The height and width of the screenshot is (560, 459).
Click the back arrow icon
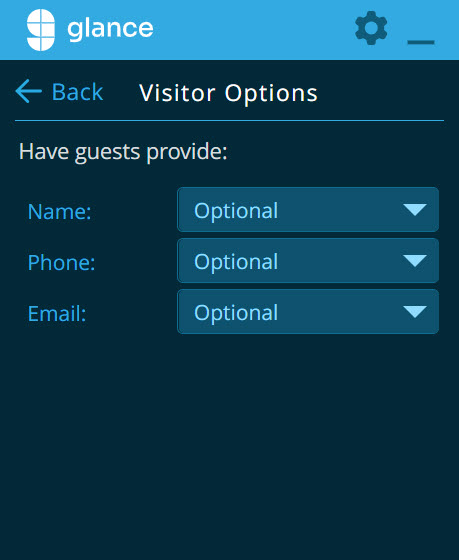click(29, 91)
